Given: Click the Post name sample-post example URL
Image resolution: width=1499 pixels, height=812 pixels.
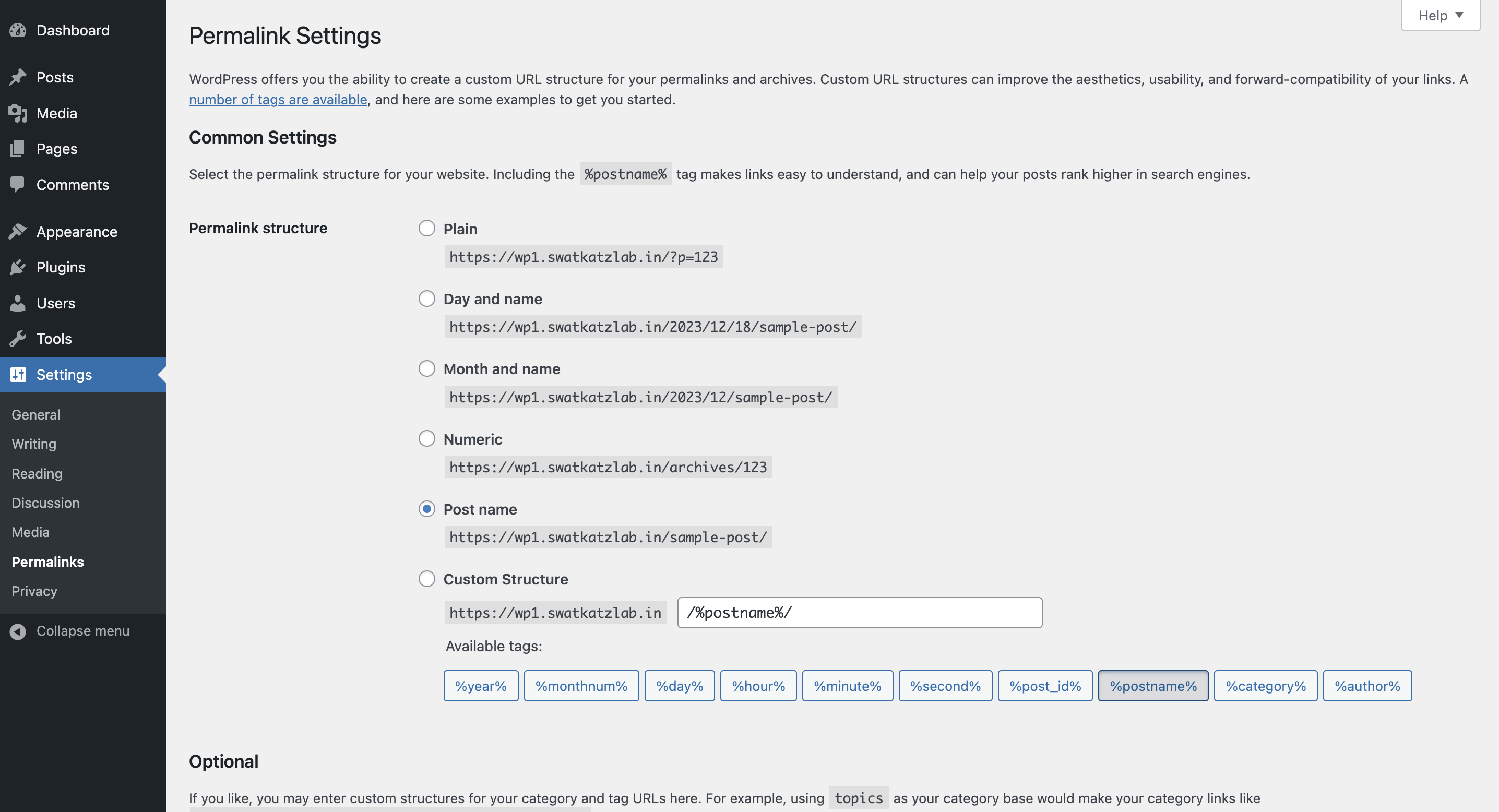Looking at the screenshot, I should (608, 537).
